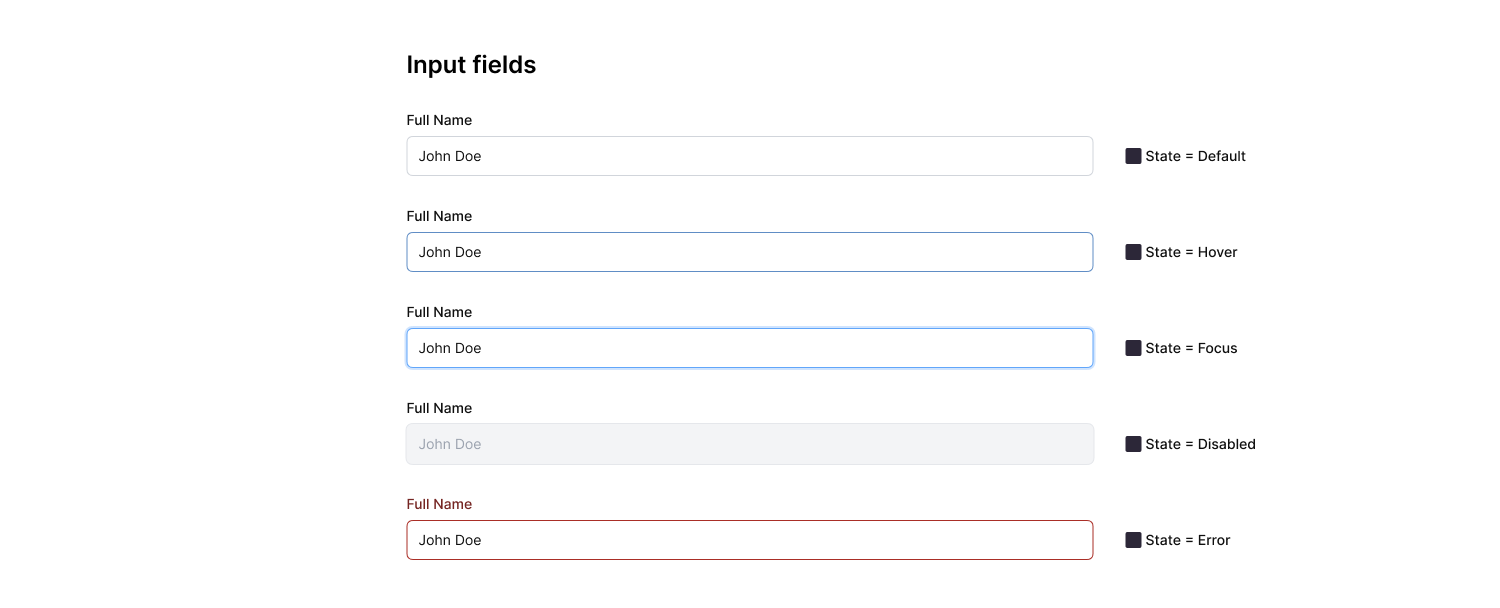The width and height of the screenshot is (1500, 608).
Task: Click the dark square beside State = Hover
Action: point(1133,252)
